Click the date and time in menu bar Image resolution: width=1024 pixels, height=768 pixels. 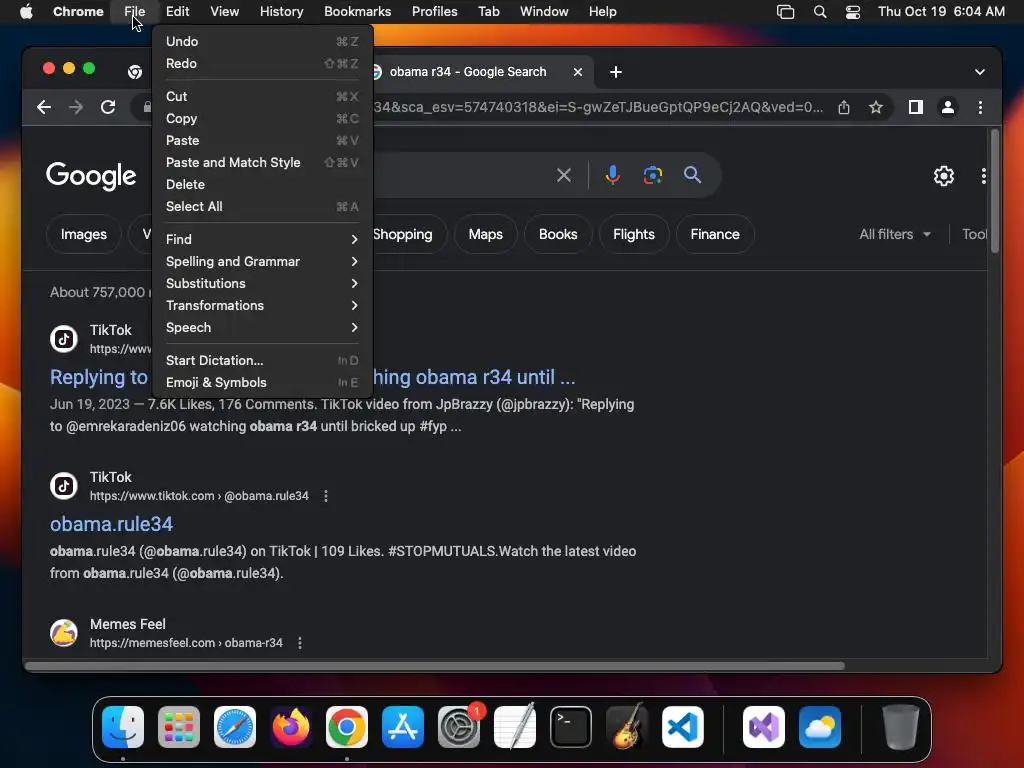[x=941, y=12]
